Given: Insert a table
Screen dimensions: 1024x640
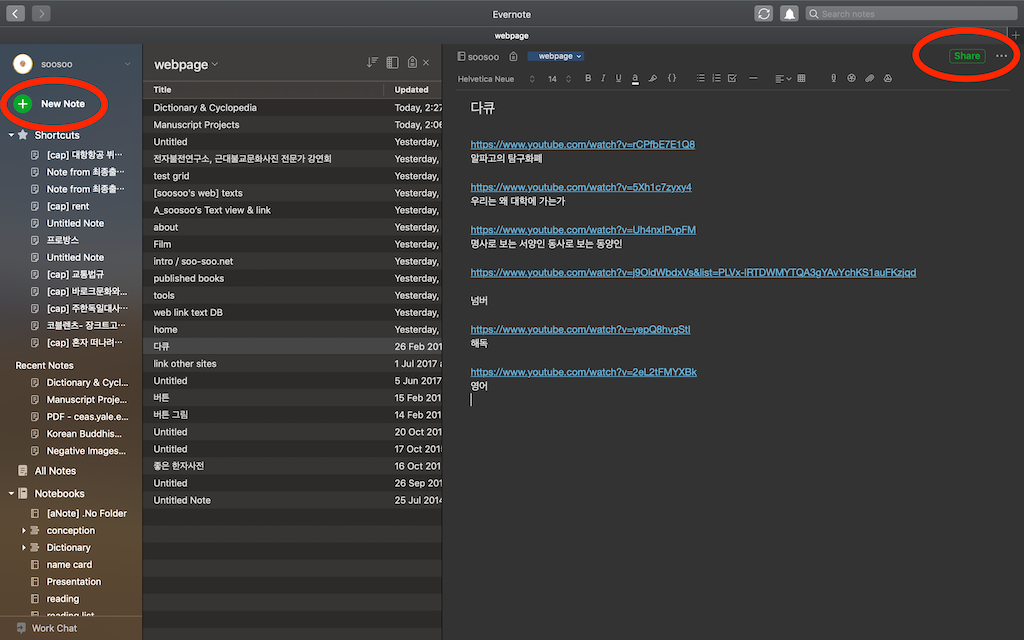Looking at the screenshot, I should point(801,78).
